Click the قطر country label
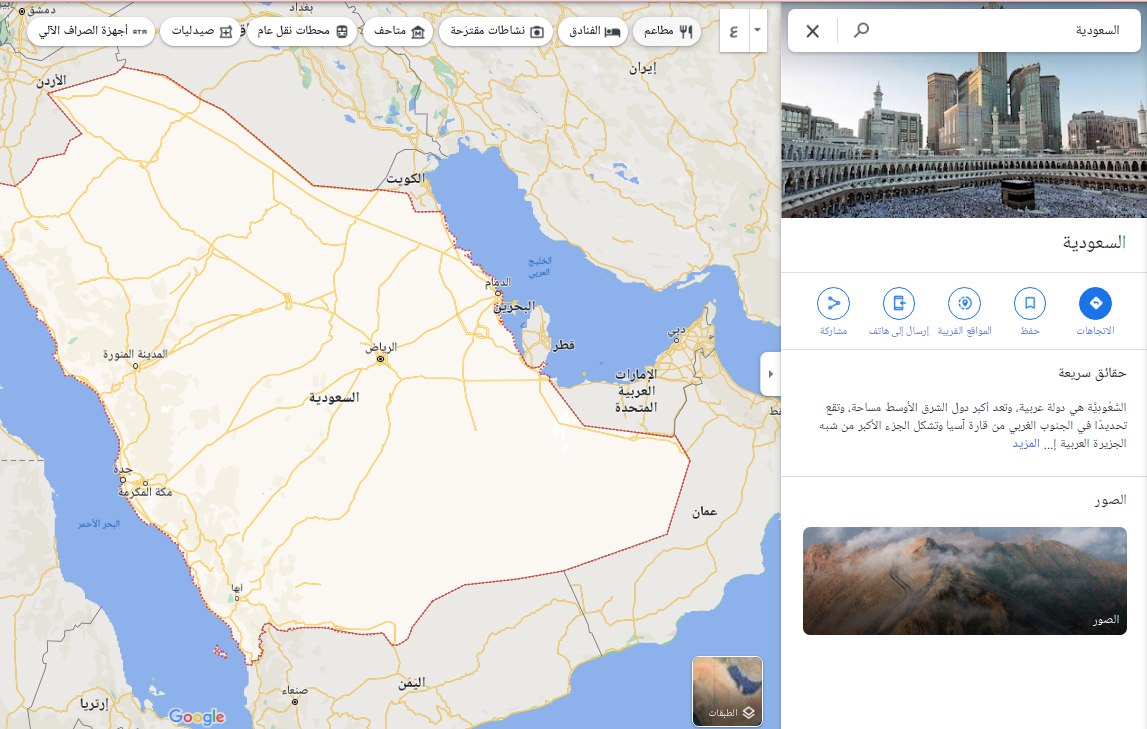The image size is (1147, 729). pos(563,345)
